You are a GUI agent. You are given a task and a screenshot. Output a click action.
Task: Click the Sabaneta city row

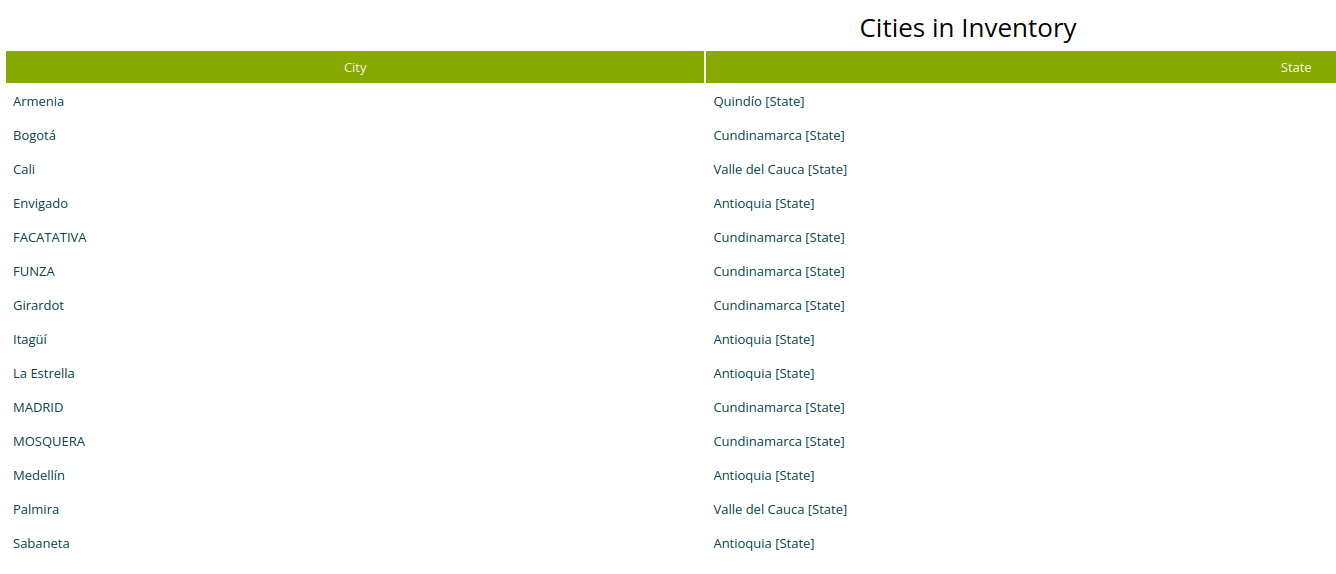pos(41,544)
